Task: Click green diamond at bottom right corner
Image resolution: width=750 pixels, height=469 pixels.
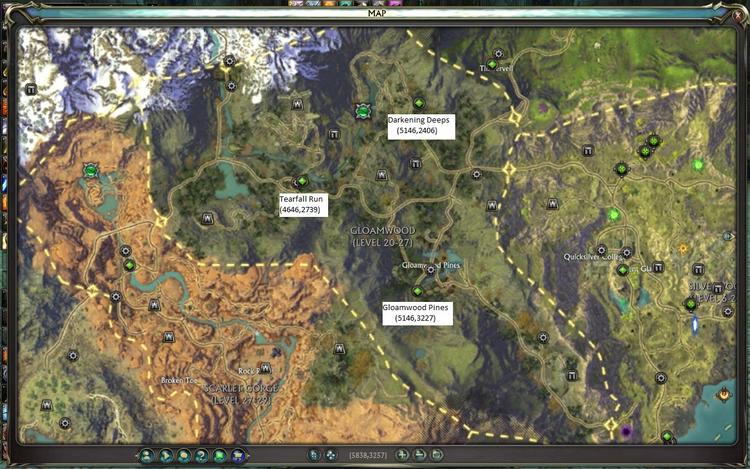Action: click(667, 436)
